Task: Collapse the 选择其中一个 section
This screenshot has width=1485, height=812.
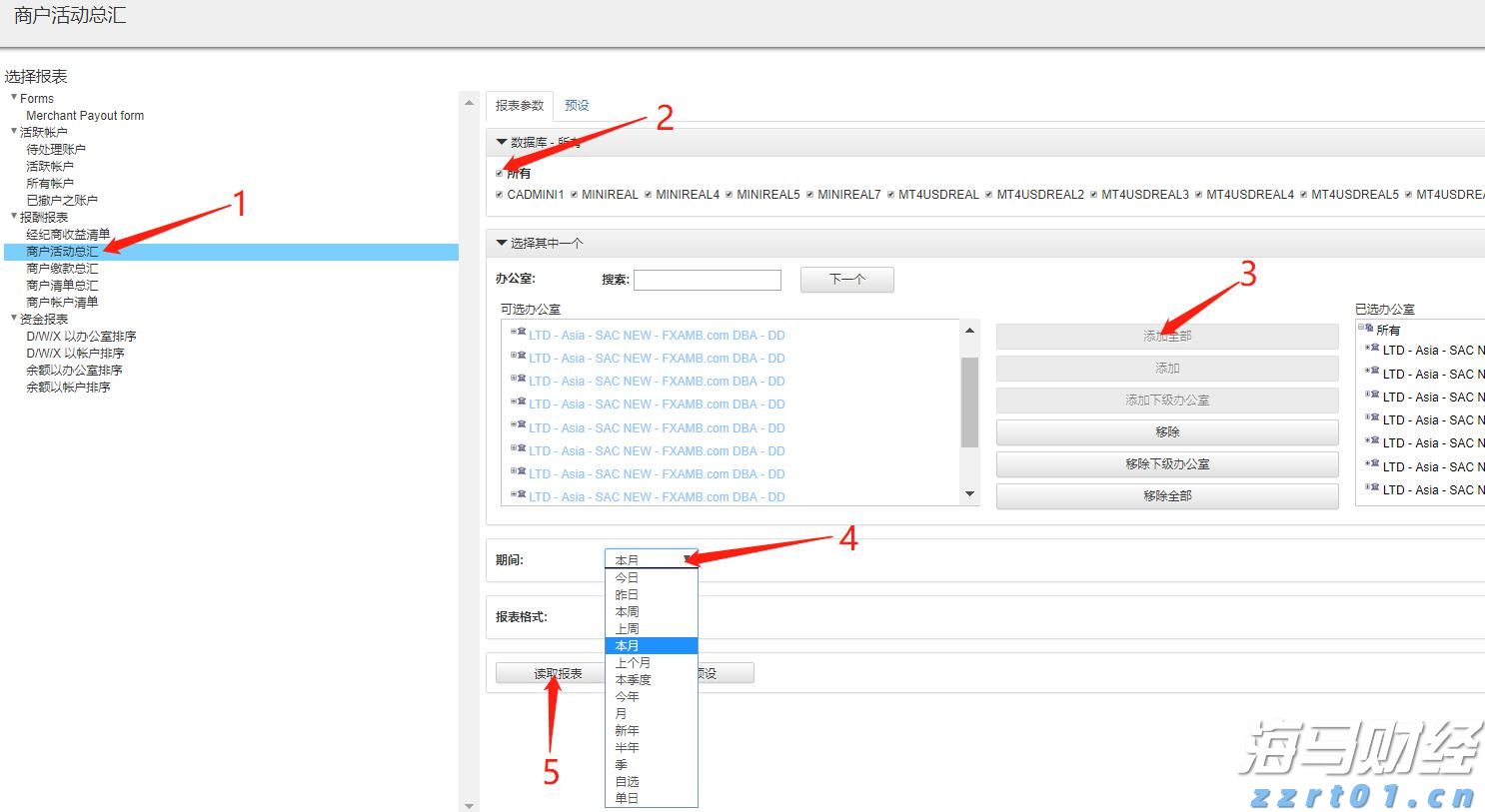Action: [x=502, y=242]
